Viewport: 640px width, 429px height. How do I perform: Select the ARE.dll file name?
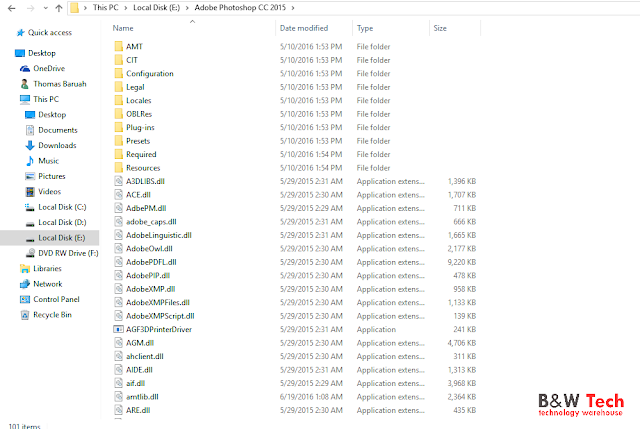[x=138, y=410]
